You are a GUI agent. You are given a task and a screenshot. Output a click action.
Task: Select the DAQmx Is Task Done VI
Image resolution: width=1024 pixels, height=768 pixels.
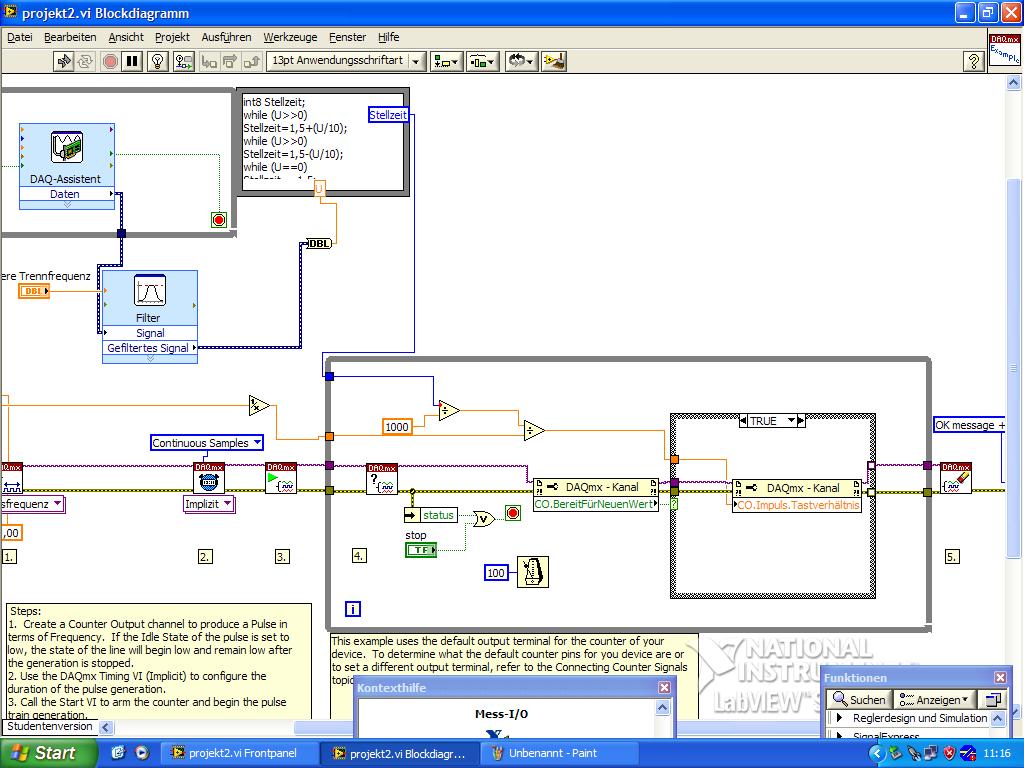click(x=381, y=479)
